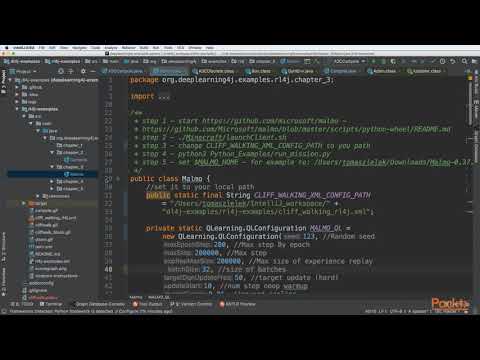Click the VCS Revert arrow icon
Screen dimensions: 480x360
click(453, 61)
